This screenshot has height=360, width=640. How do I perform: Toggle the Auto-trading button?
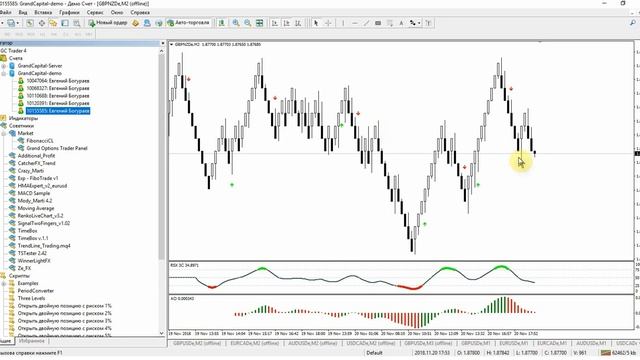(188, 23)
